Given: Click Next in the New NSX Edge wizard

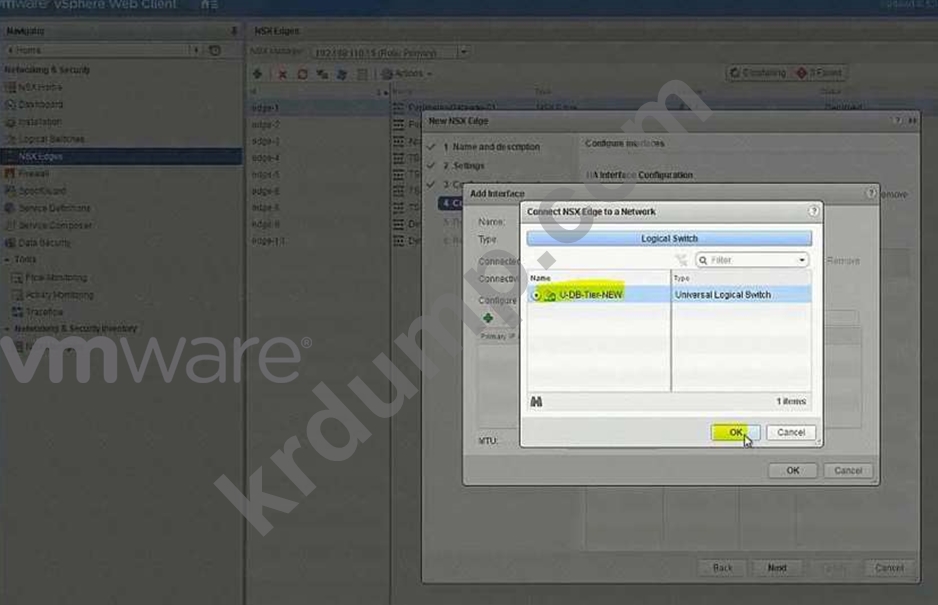Looking at the screenshot, I should pos(777,567).
